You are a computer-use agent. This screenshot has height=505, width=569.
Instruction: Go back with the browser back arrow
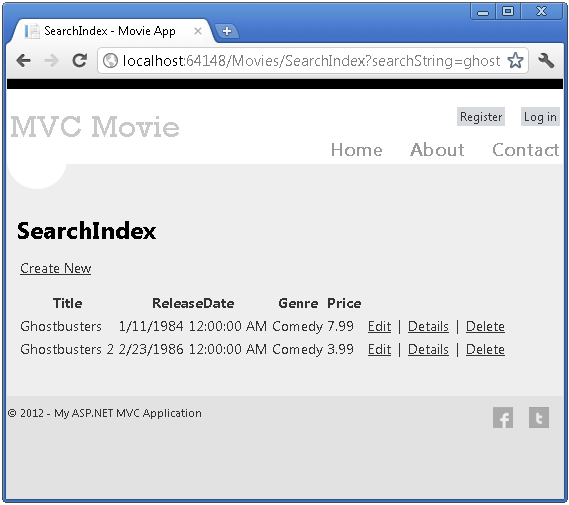coord(24,60)
